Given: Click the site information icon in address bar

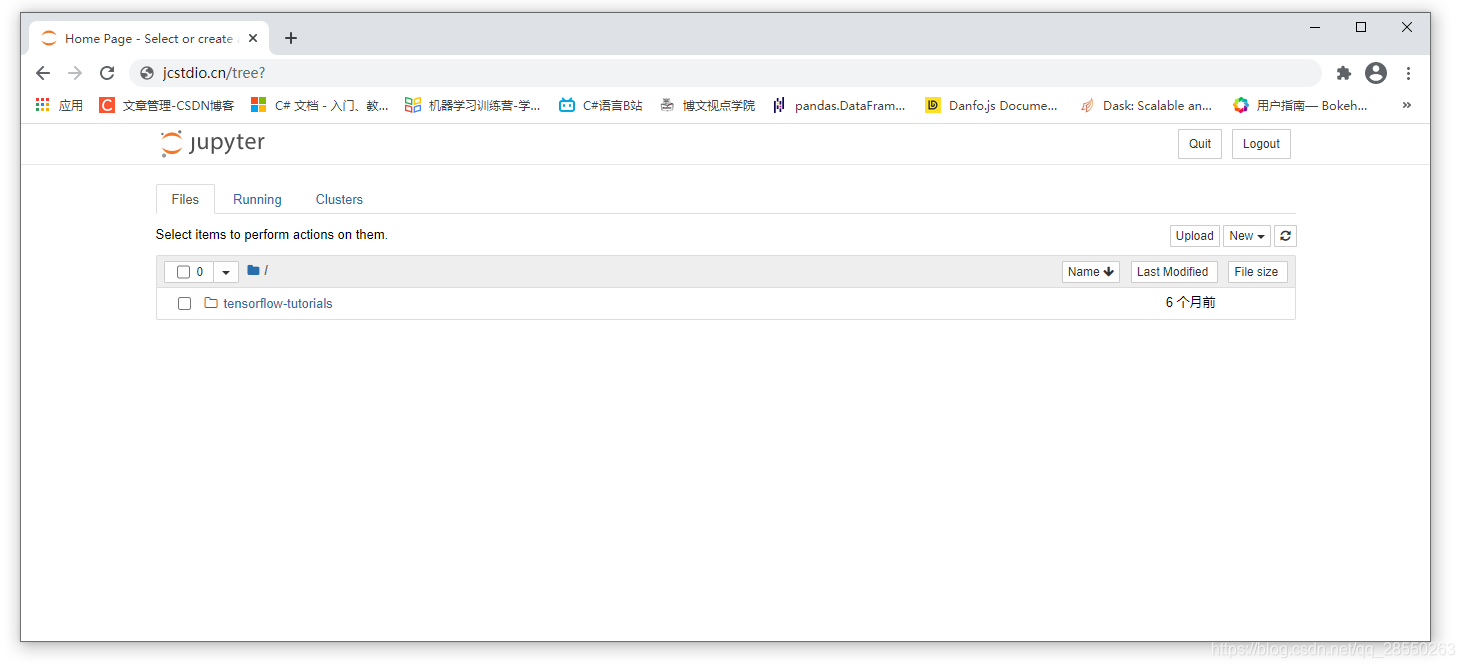Looking at the screenshot, I should 146,72.
